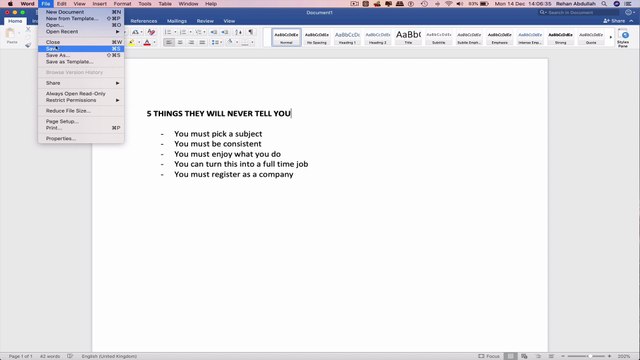This screenshot has width=640, height=360.
Task: Open the borders dropdown arrow
Action: (x=252, y=42)
